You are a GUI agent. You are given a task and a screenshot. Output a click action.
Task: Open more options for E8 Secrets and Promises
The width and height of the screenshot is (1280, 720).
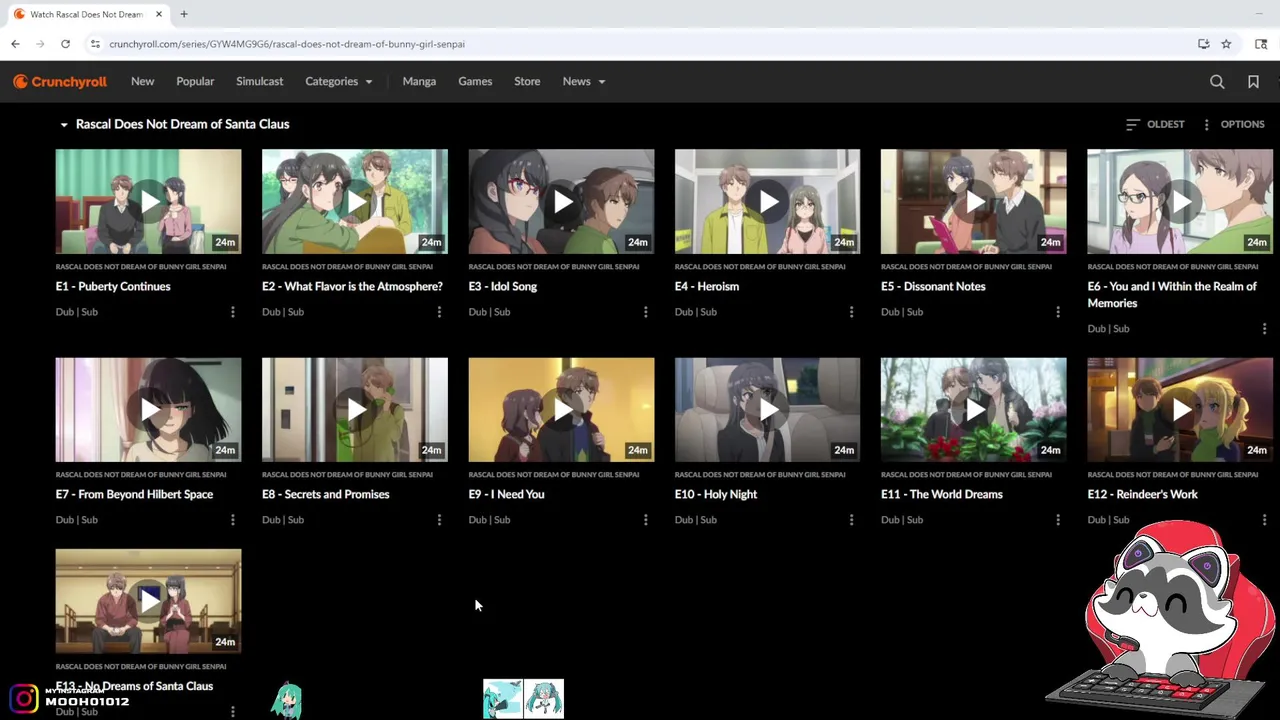pyautogui.click(x=439, y=520)
